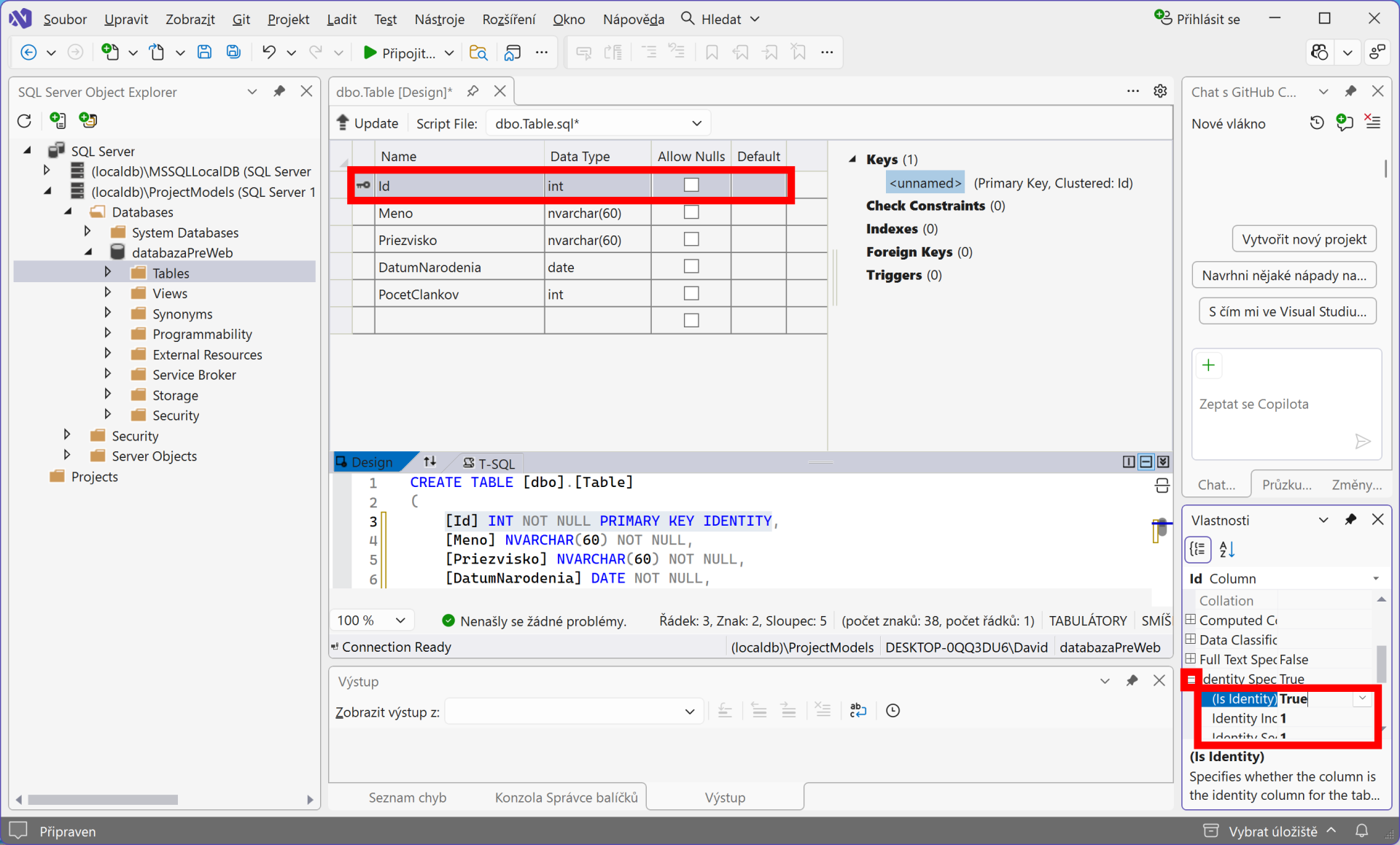
Task: Click the Add SQL Server icon
Action: 58,120
